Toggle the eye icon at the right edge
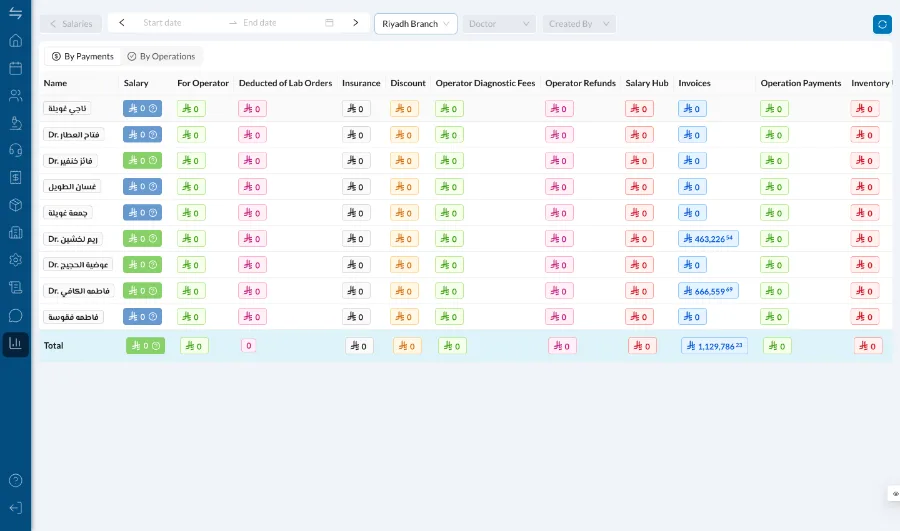Screen dimensions: 900x531 pos(895,494)
